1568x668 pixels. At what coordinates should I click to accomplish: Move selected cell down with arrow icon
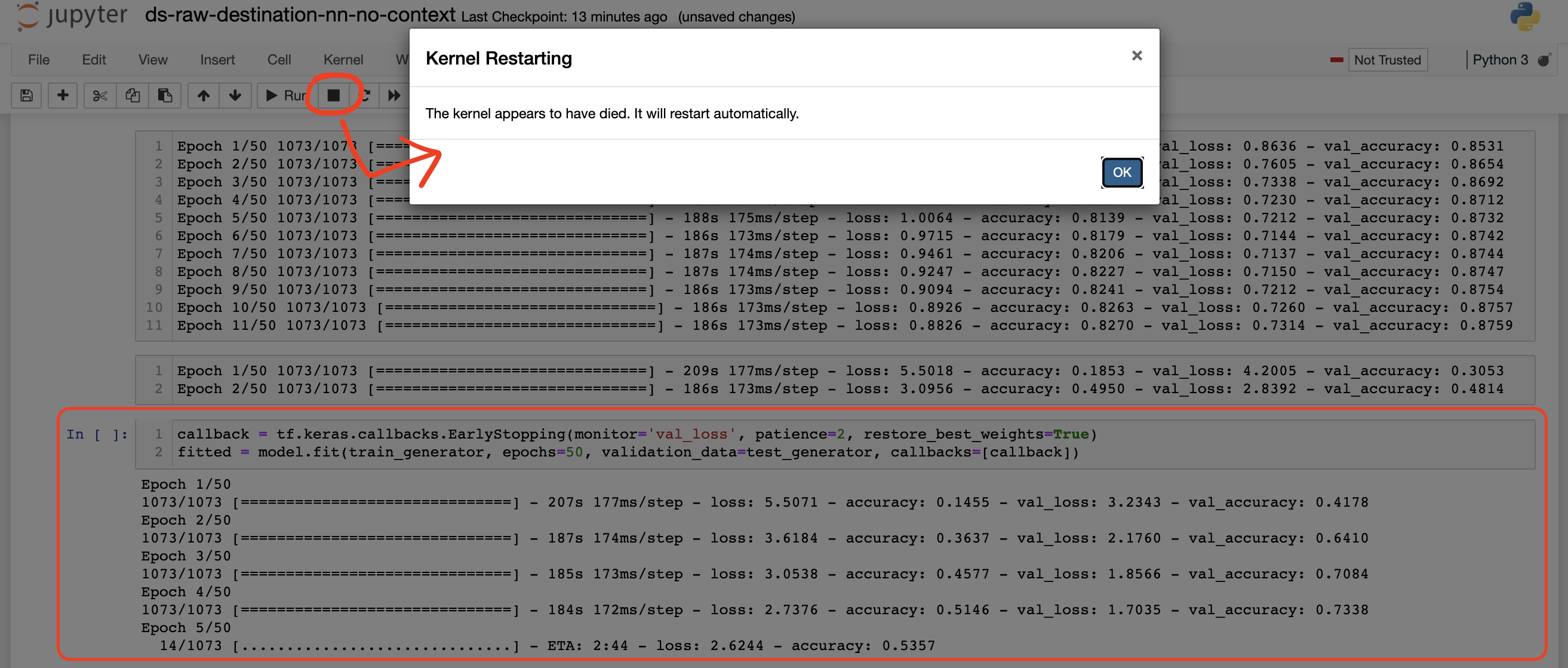pyautogui.click(x=235, y=95)
